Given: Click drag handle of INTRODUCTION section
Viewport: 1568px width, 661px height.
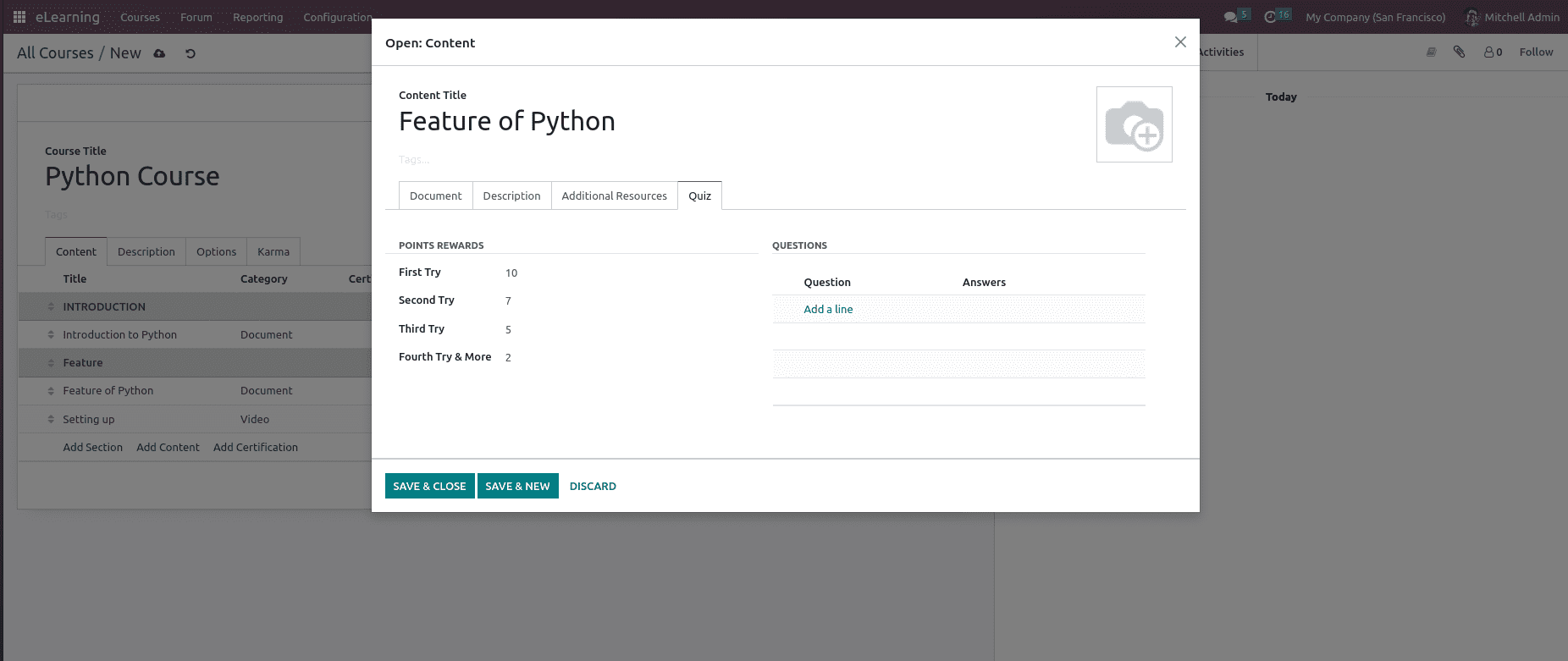Looking at the screenshot, I should [x=51, y=306].
